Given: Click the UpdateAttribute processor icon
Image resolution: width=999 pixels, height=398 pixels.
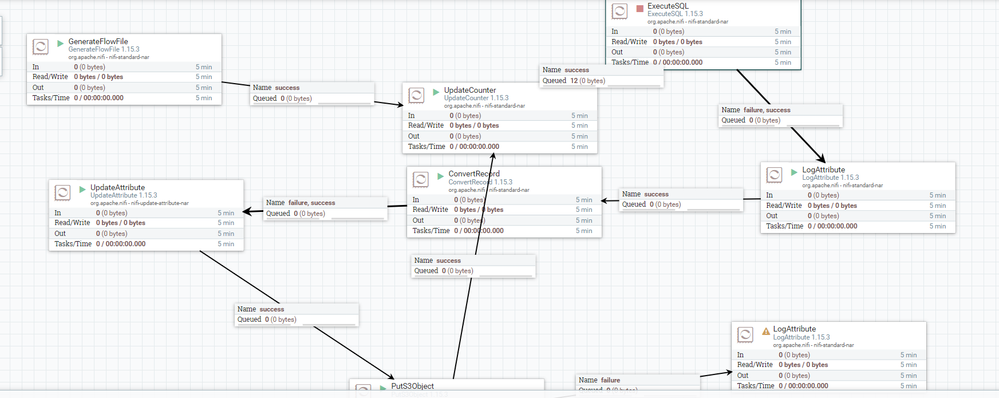Looking at the screenshot, I should [x=62, y=192].
